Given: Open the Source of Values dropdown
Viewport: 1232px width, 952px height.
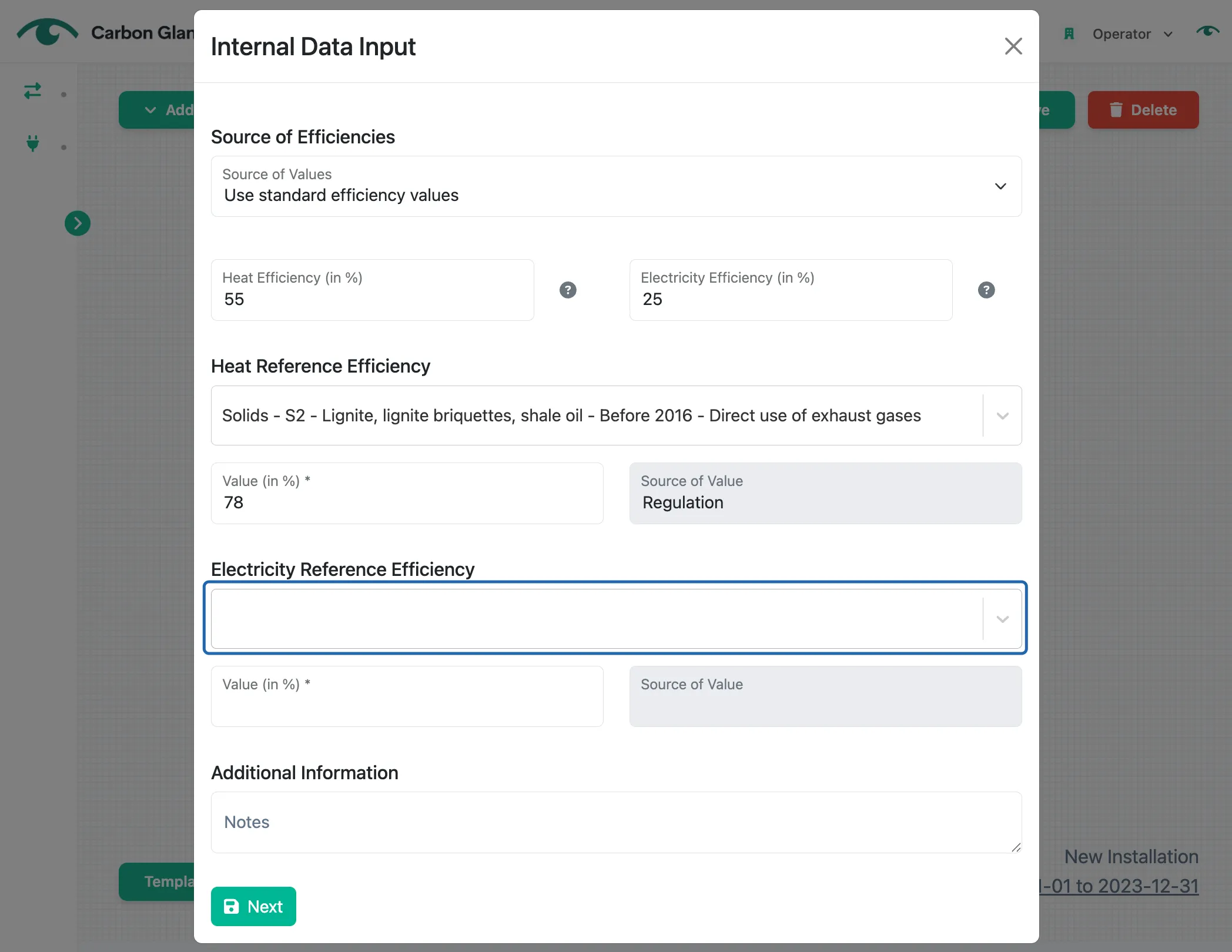Looking at the screenshot, I should (616, 186).
